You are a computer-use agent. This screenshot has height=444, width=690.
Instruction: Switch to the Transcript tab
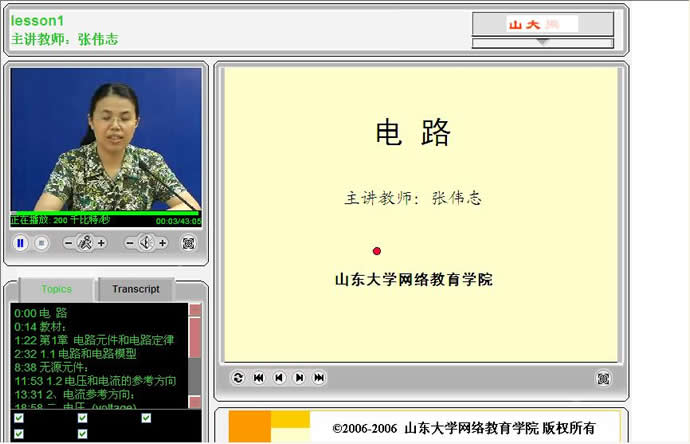coord(136,289)
